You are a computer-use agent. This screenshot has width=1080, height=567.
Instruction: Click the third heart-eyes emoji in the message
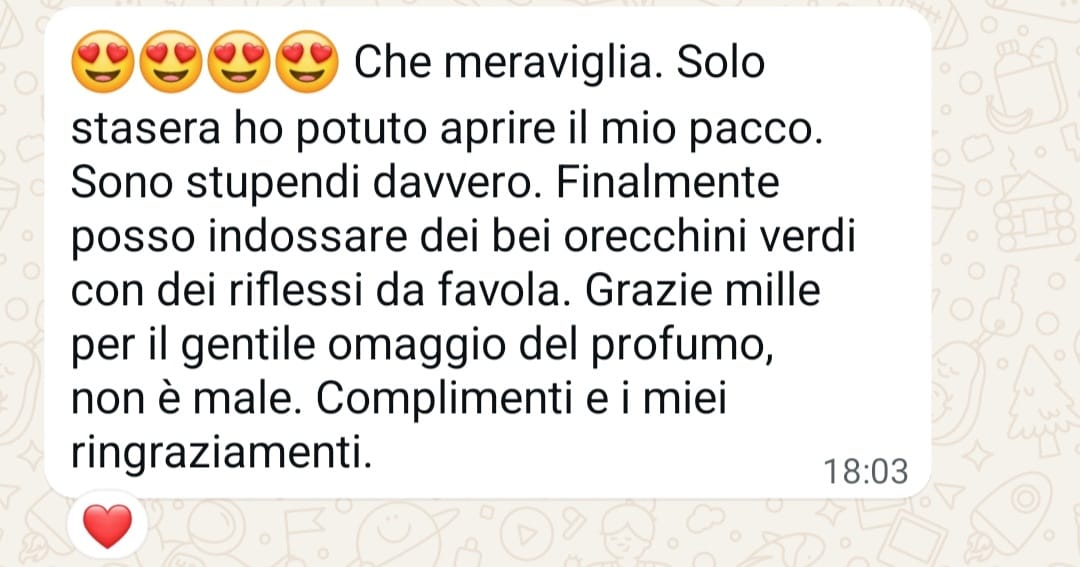click(x=239, y=62)
